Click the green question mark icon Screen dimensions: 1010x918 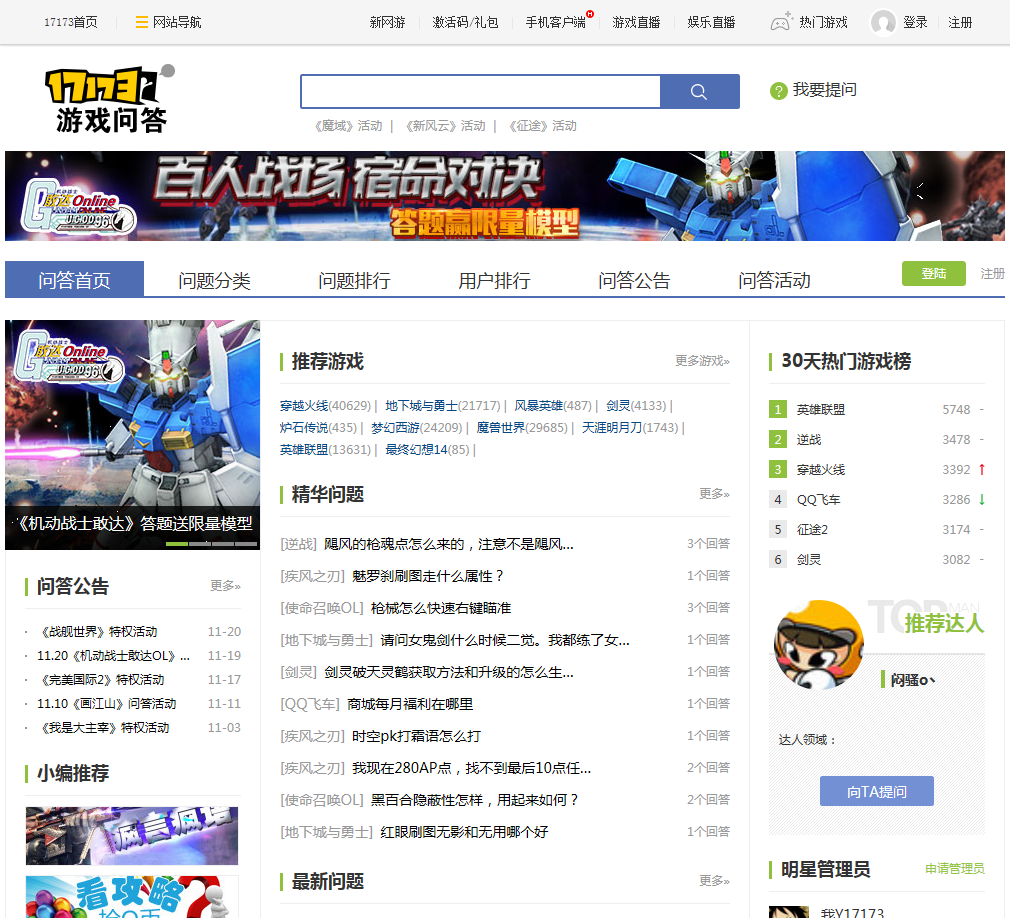pos(779,91)
